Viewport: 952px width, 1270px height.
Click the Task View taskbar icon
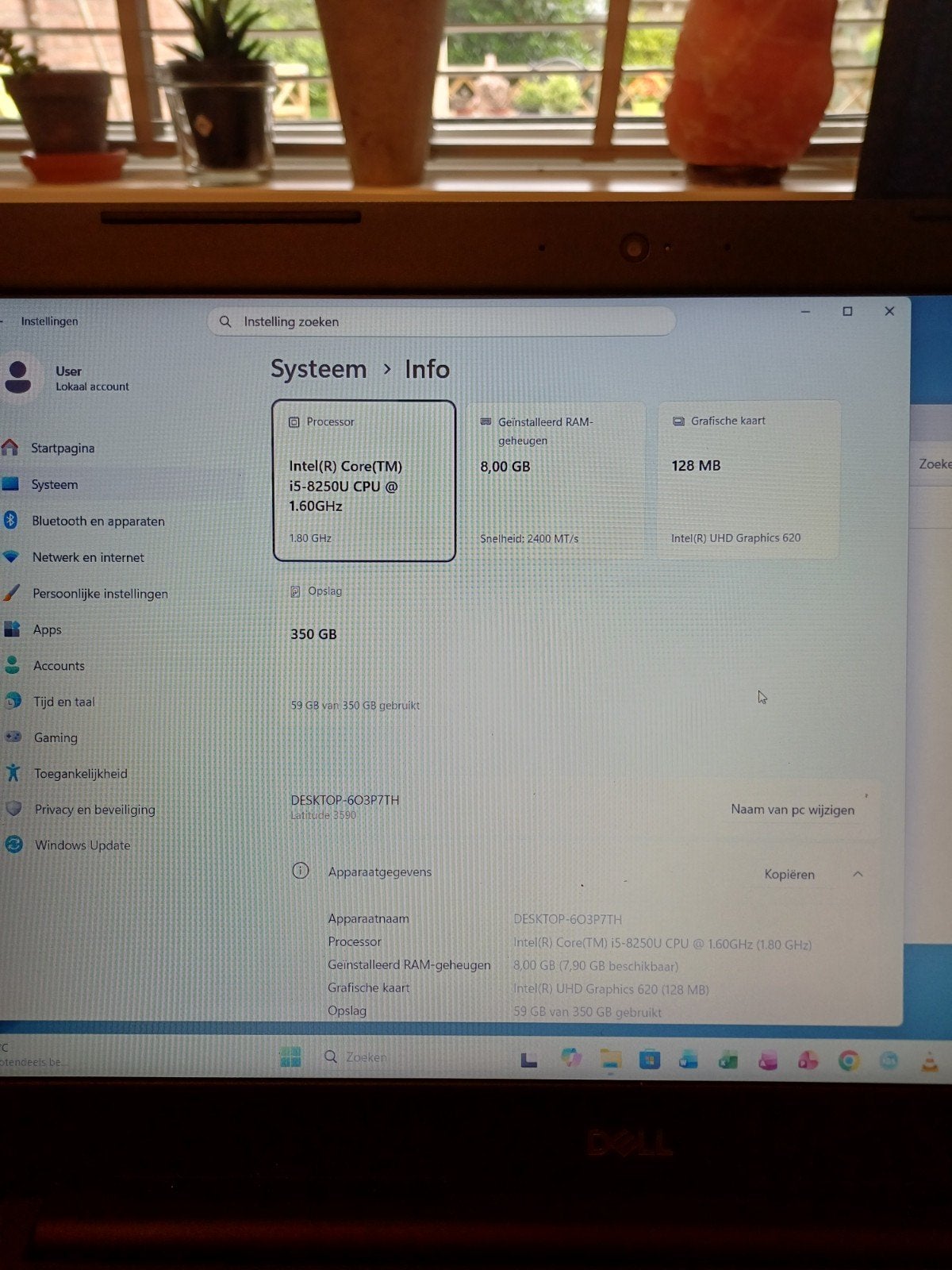[x=529, y=1059]
